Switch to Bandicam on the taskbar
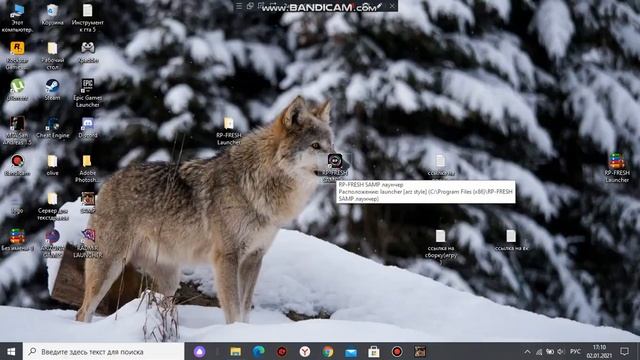The image size is (640, 360). [397, 351]
